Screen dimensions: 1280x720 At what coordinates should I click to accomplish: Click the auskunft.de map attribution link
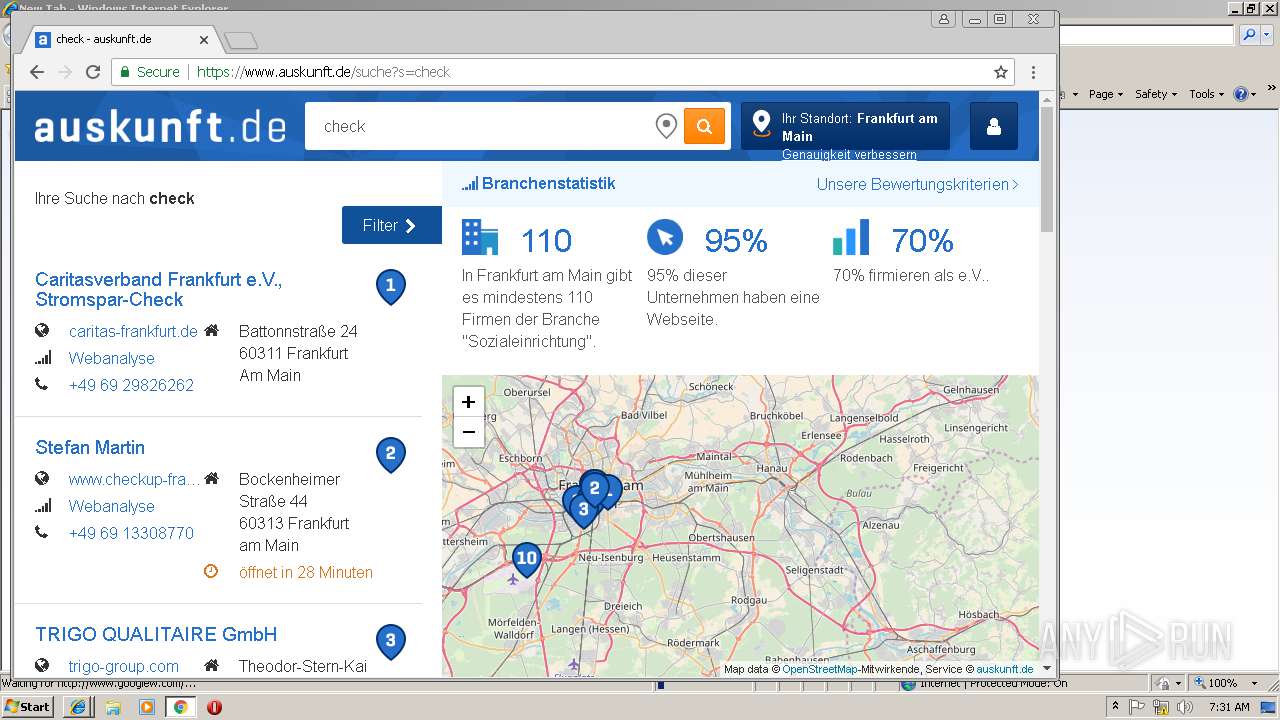coord(1005,669)
